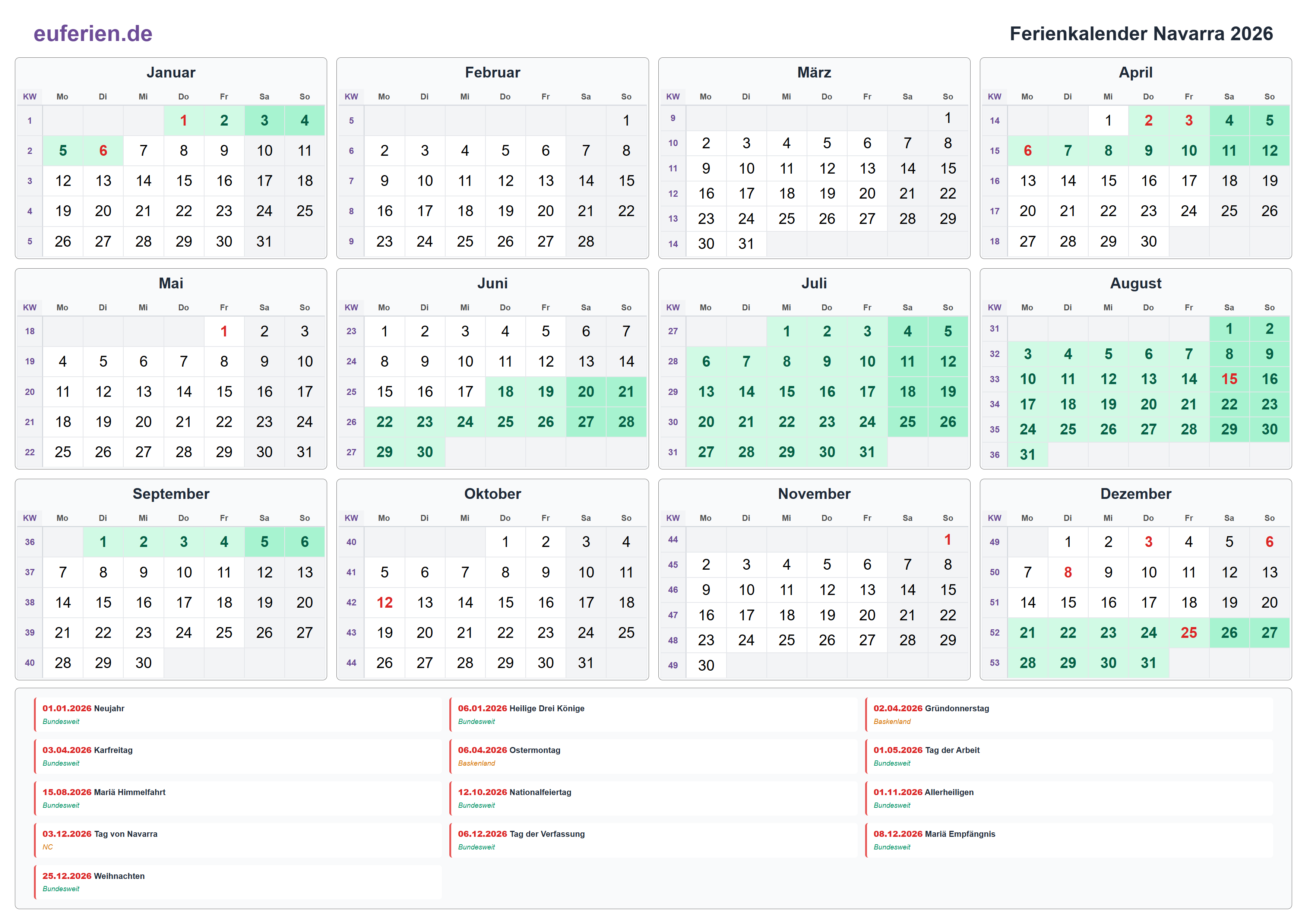Select the Februar month heading
The image size is (1307, 924).
[x=493, y=72]
